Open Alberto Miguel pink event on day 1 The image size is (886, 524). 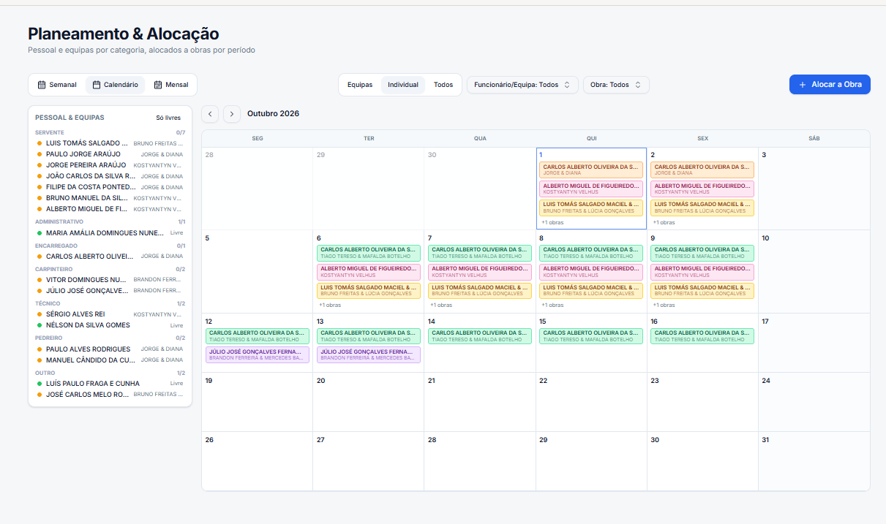click(x=591, y=189)
